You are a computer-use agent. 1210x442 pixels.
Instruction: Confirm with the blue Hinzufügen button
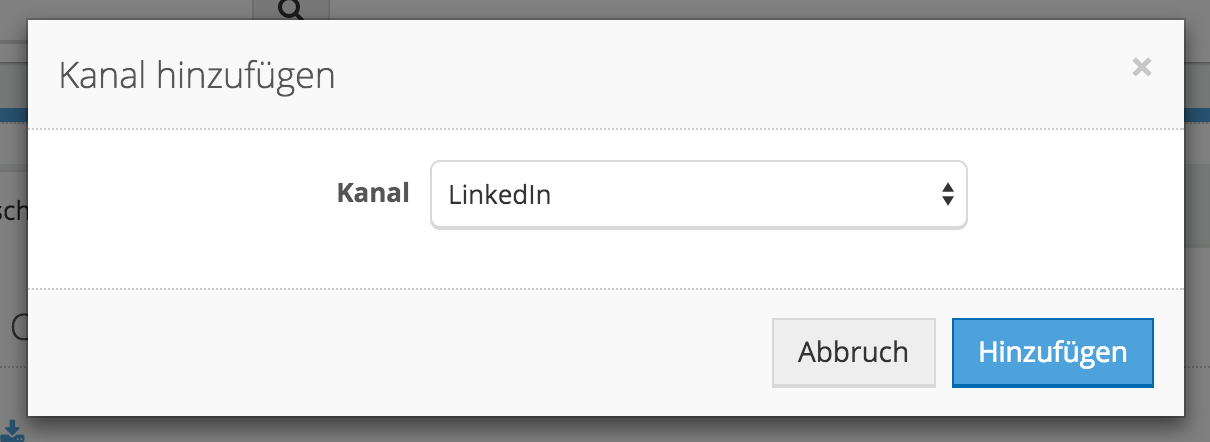1052,352
